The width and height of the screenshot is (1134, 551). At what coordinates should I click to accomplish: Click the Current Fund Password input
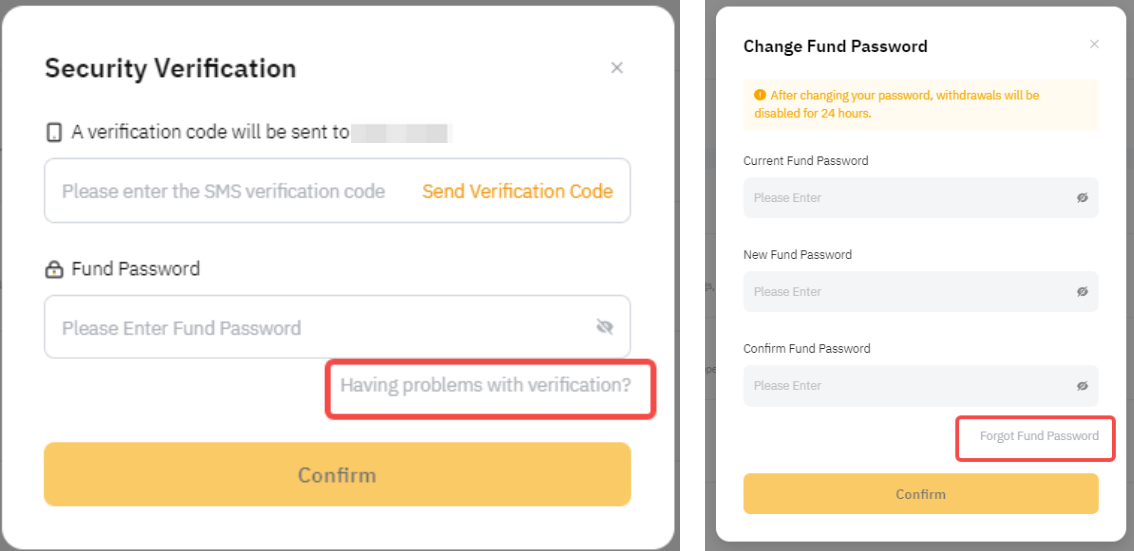900,198
